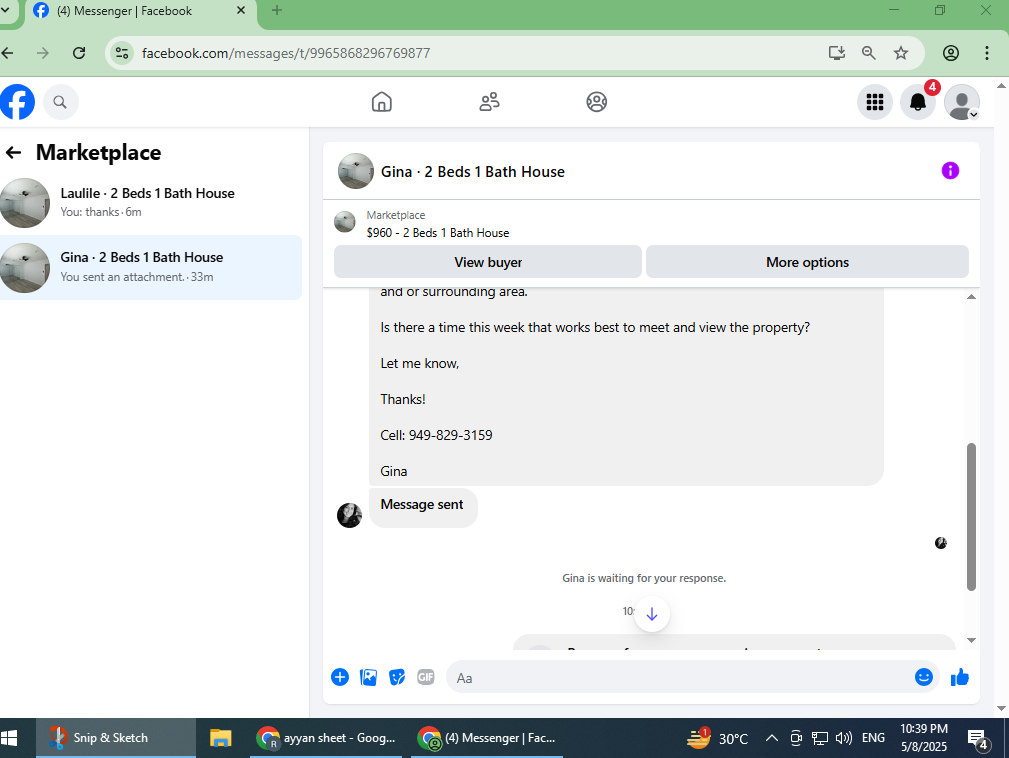Image resolution: width=1009 pixels, height=758 pixels.
Task: Open the Windows Action Center notifications
Action: click(x=978, y=739)
